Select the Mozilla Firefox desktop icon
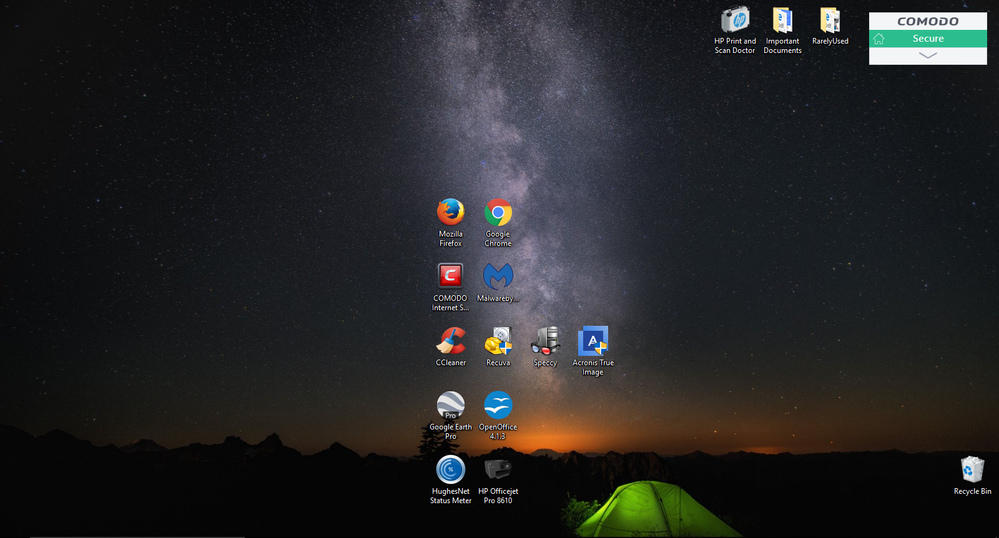The width and height of the screenshot is (999, 538). tap(450, 213)
